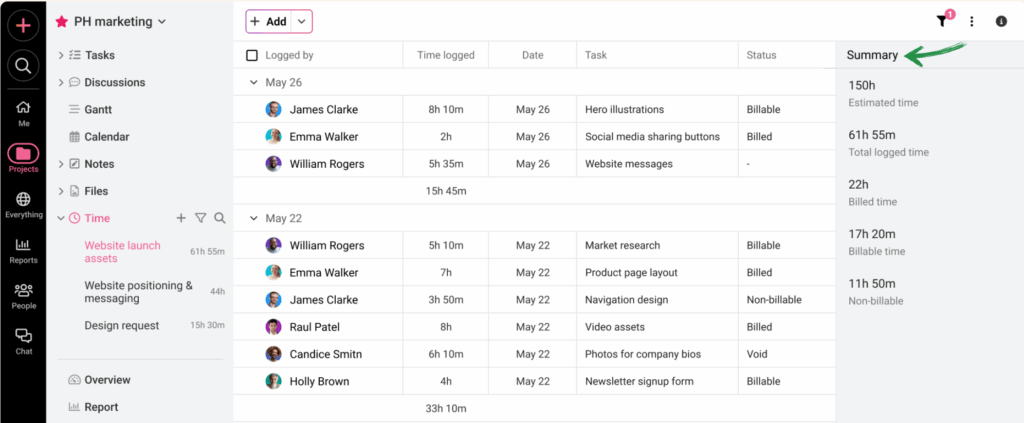Sort by Date column header
This screenshot has width=1024, height=423.
[x=533, y=55]
